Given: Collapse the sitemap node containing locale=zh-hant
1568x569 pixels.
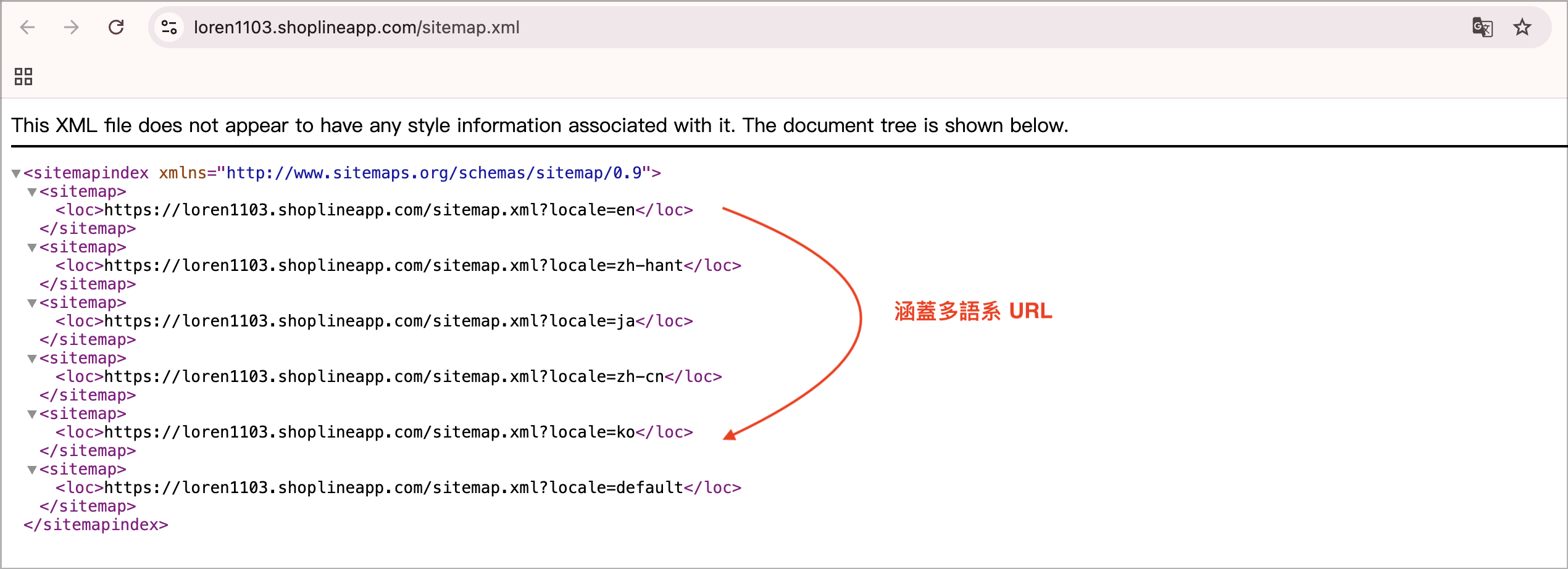Looking at the screenshot, I should coord(32,248).
